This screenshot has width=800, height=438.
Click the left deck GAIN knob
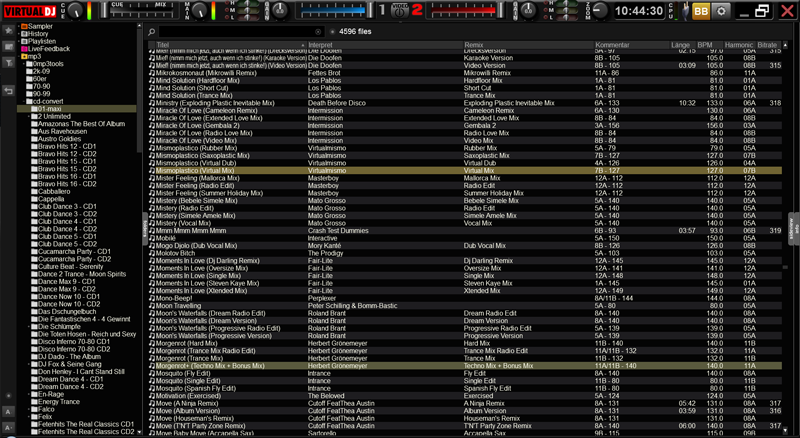point(280,11)
